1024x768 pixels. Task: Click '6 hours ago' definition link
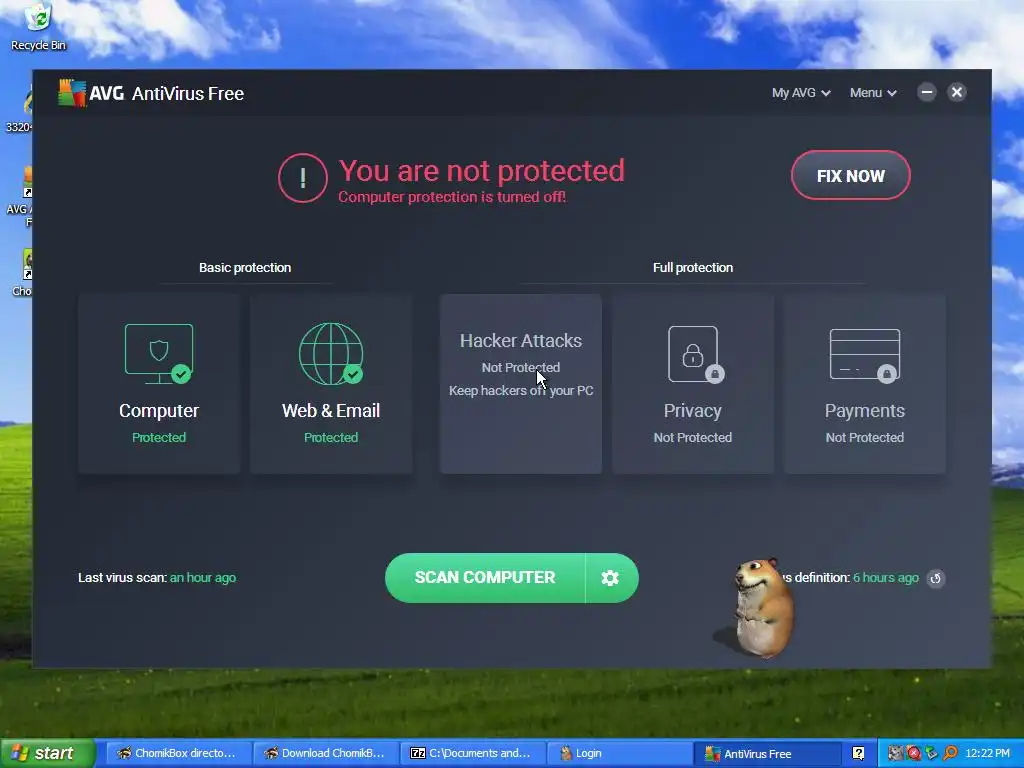(886, 577)
